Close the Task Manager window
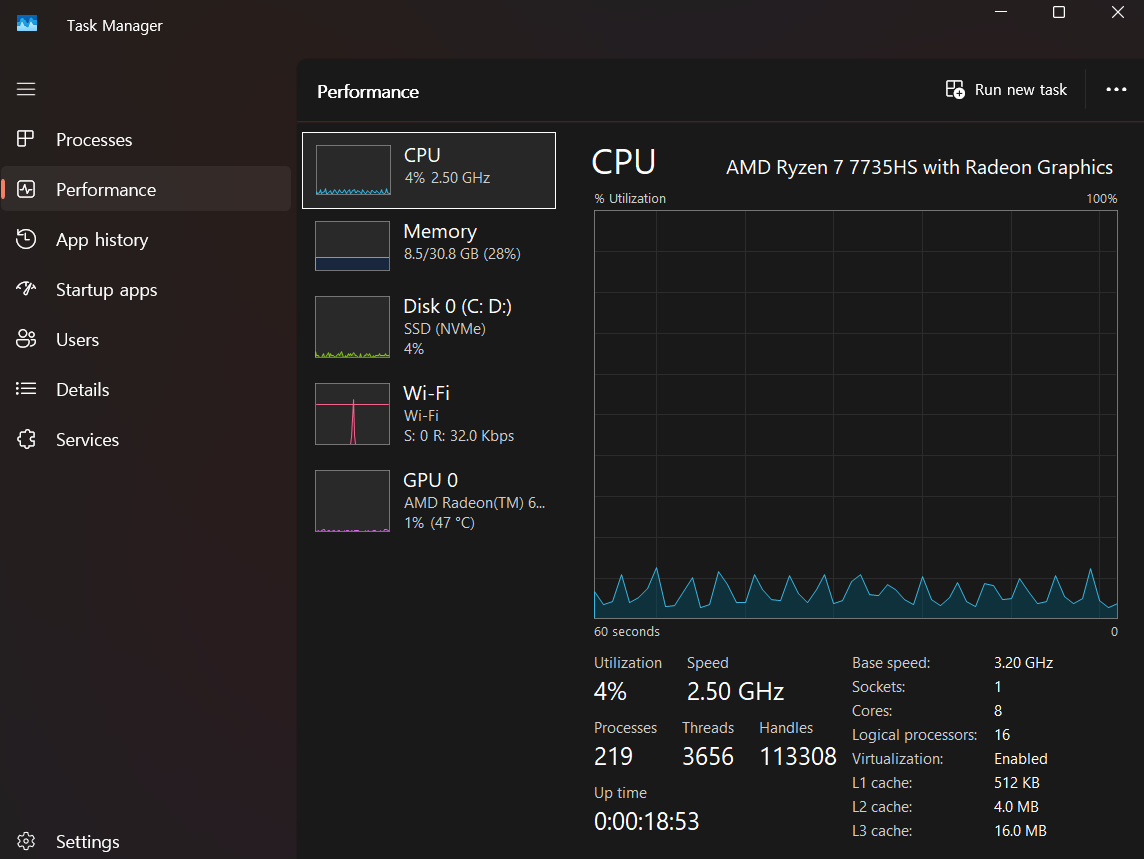 point(1118,12)
